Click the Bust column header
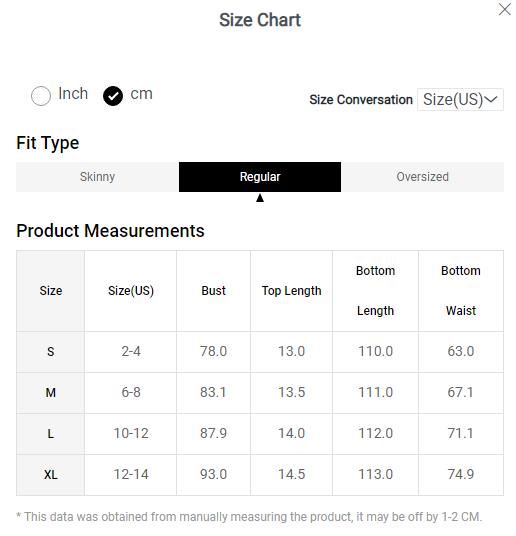Image resolution: width=516 pixels, height=536 pixels. 213,291
